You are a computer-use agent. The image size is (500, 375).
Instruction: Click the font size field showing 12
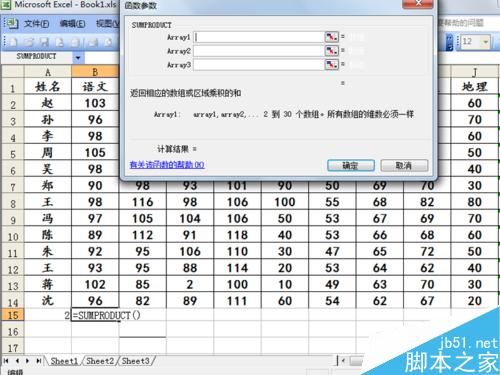[470, 42]
